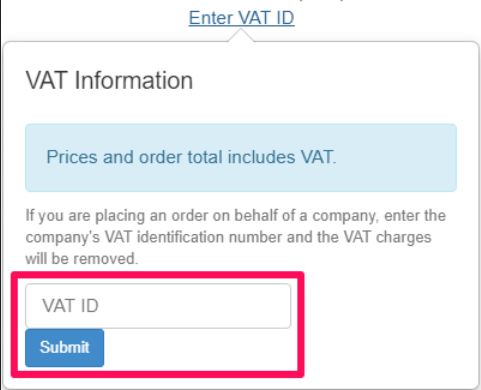This screenshot has width=481, height=390.
Task: Select the blue VAT notice box
Action: point(241,157)
